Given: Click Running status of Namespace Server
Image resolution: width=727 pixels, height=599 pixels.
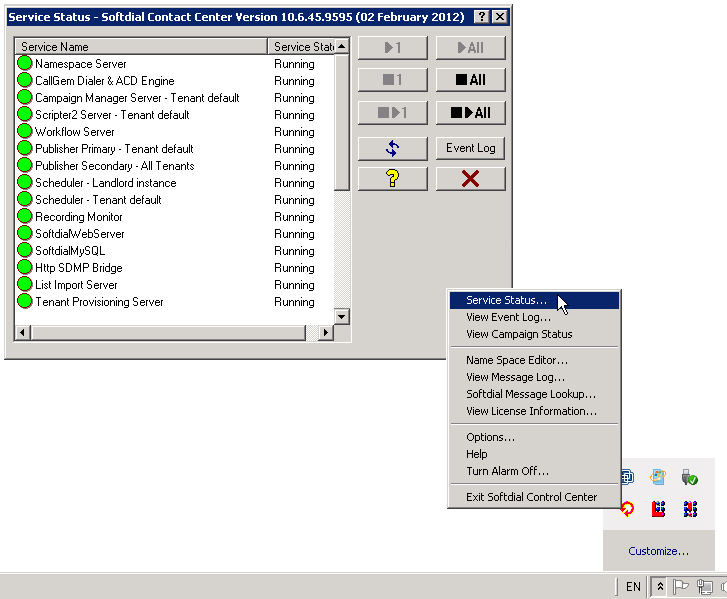Looking at the screenshot, I should [294, 64].
